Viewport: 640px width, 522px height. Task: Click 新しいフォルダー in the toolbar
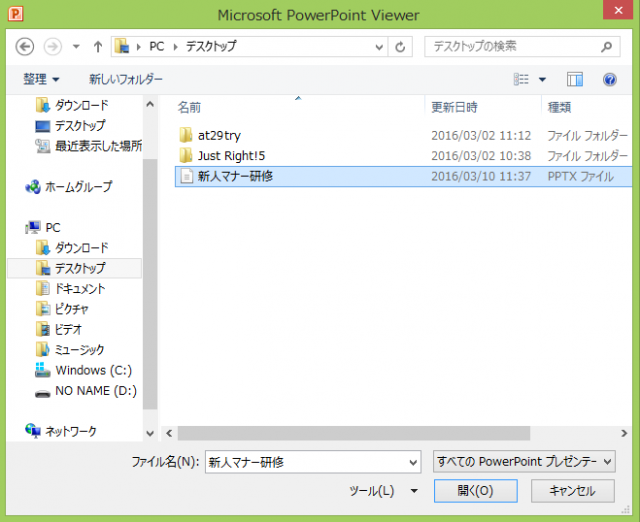pos(125,79)
